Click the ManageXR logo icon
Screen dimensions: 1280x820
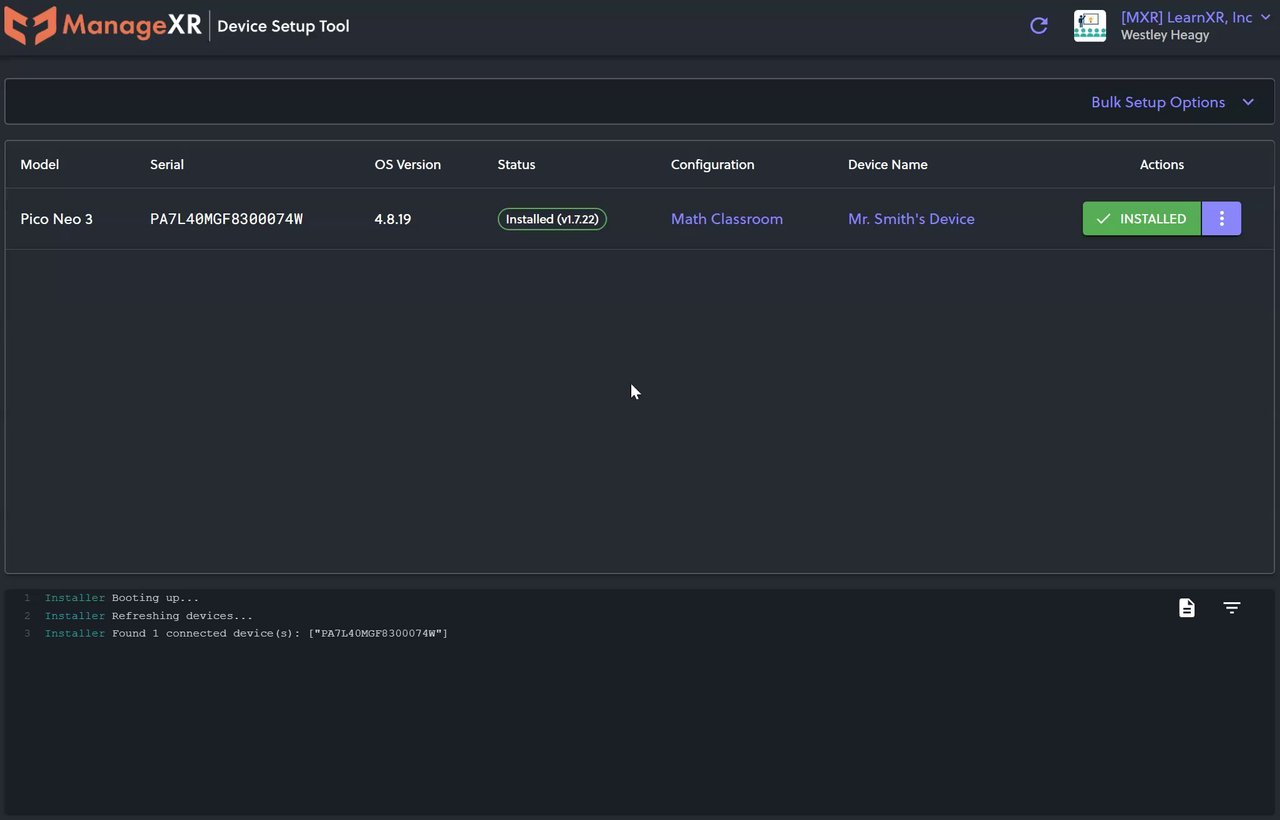(x=30, y=26)
